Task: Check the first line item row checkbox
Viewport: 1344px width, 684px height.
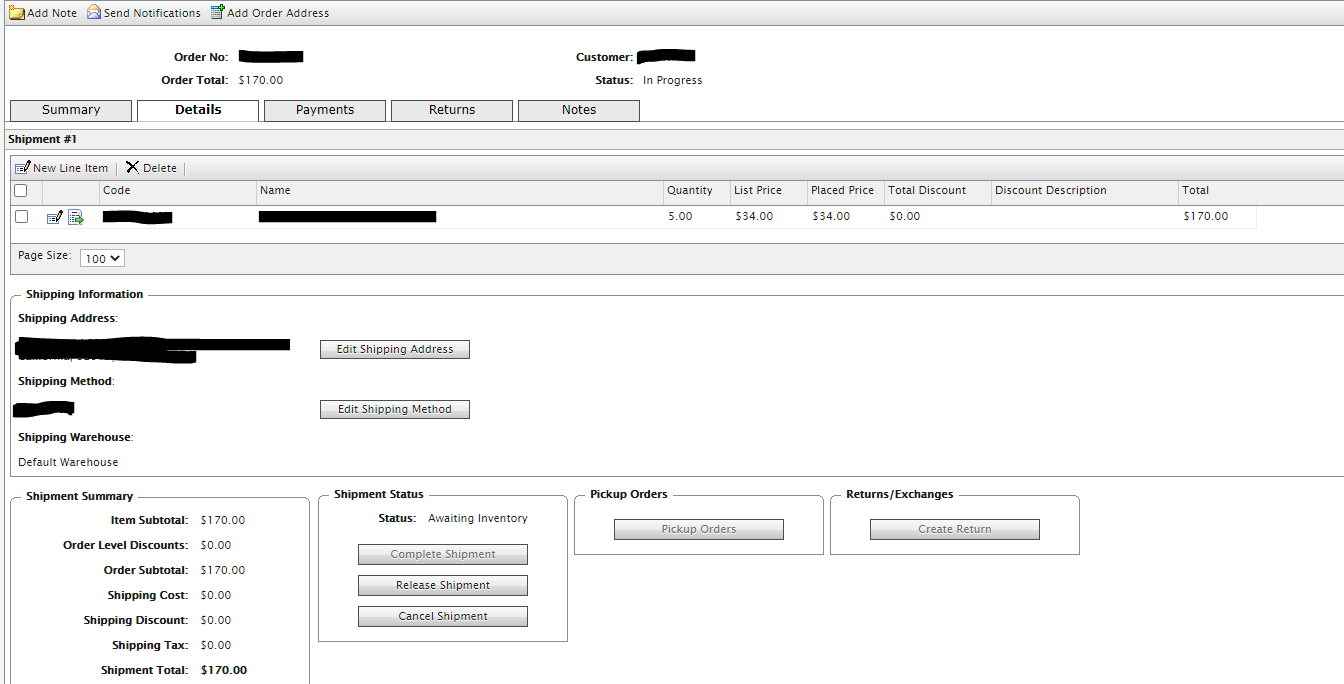Action: point(21,217)
